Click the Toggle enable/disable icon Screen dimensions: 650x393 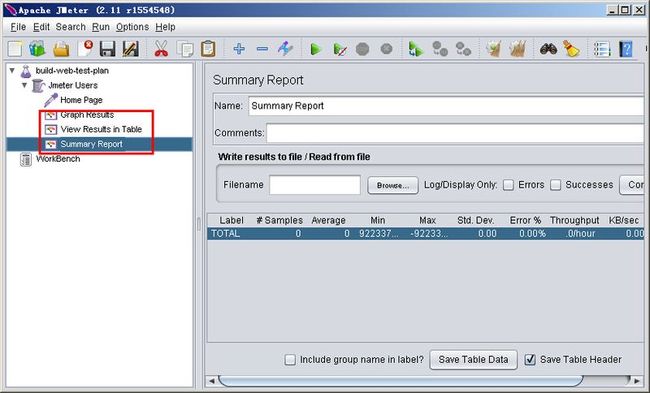(285, 49)
